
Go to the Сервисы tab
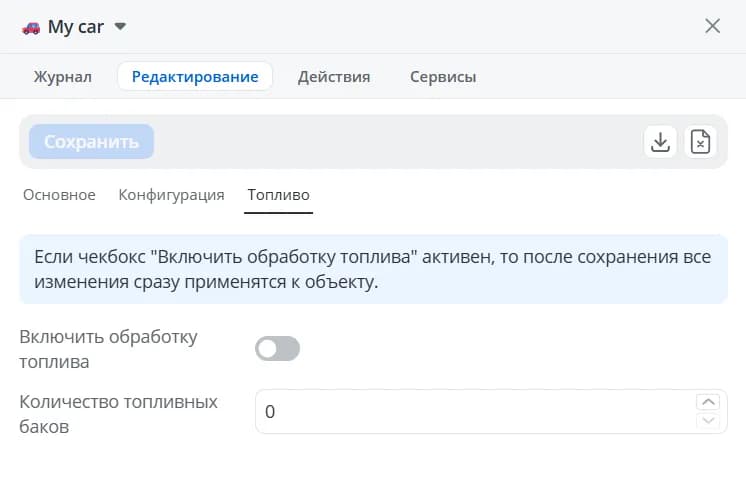[x=443, y=77]
